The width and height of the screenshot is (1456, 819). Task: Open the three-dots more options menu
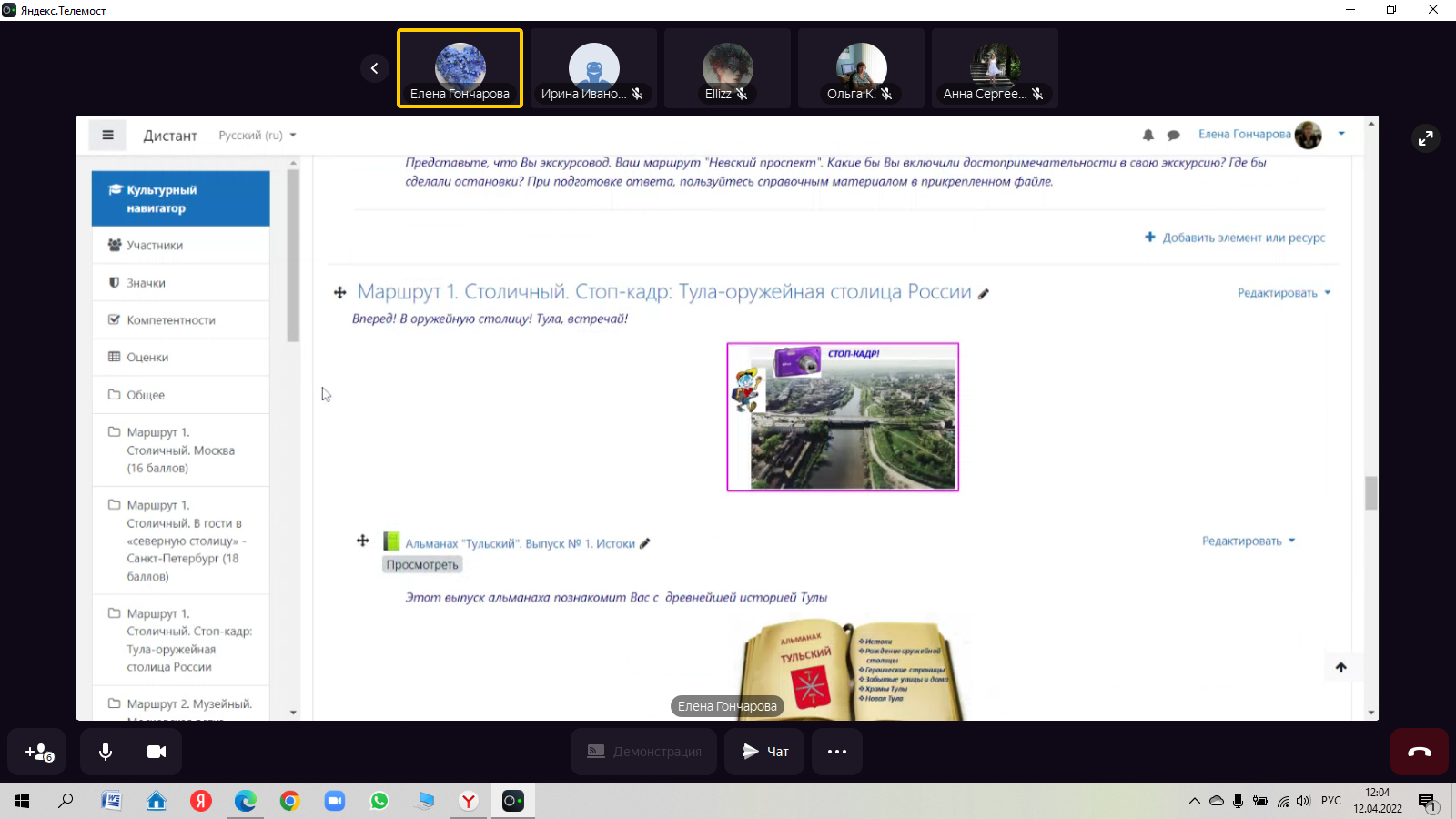[x=837, y=752]
